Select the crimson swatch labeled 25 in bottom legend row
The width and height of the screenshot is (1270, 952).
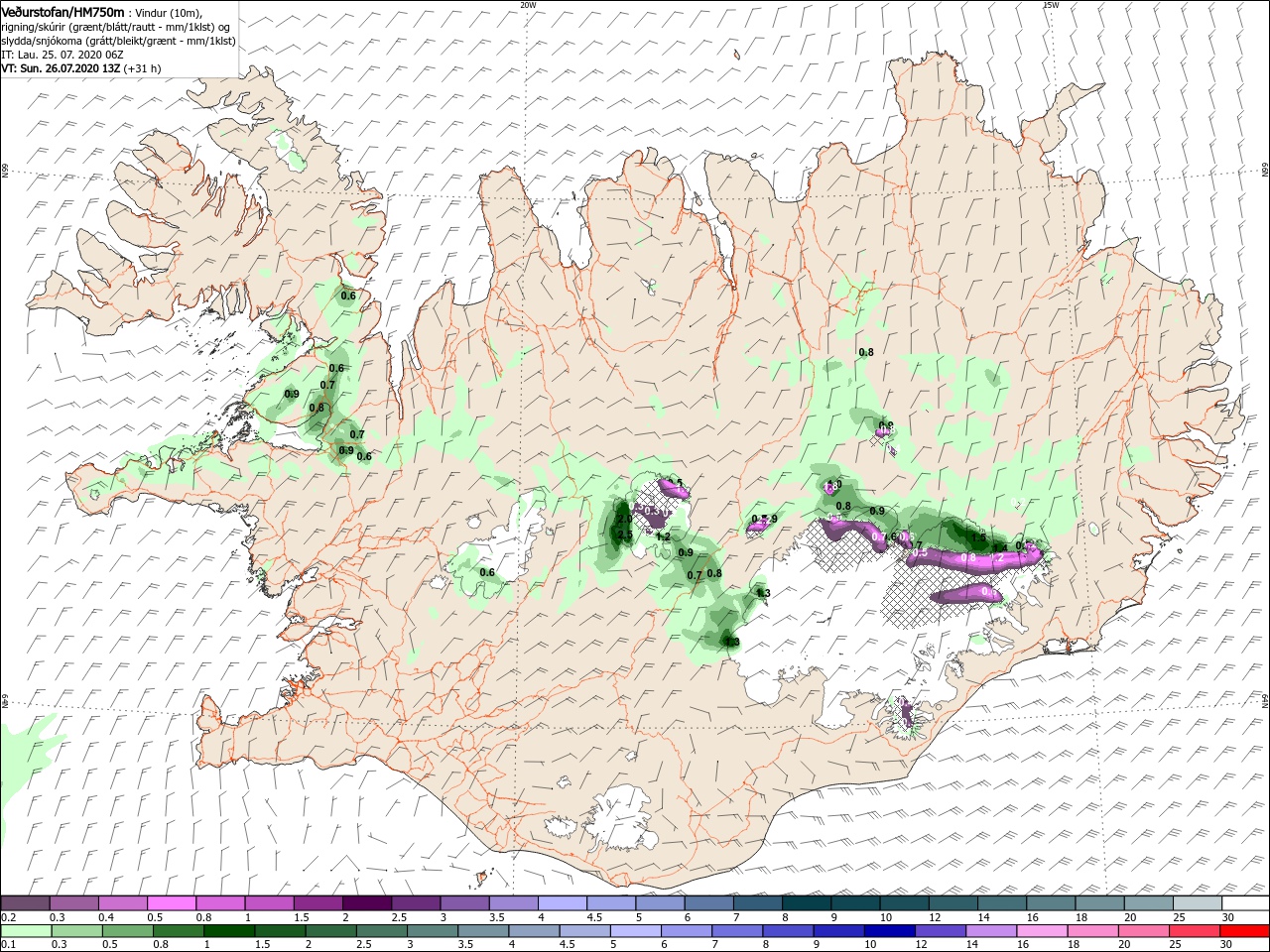[1193, 931]
